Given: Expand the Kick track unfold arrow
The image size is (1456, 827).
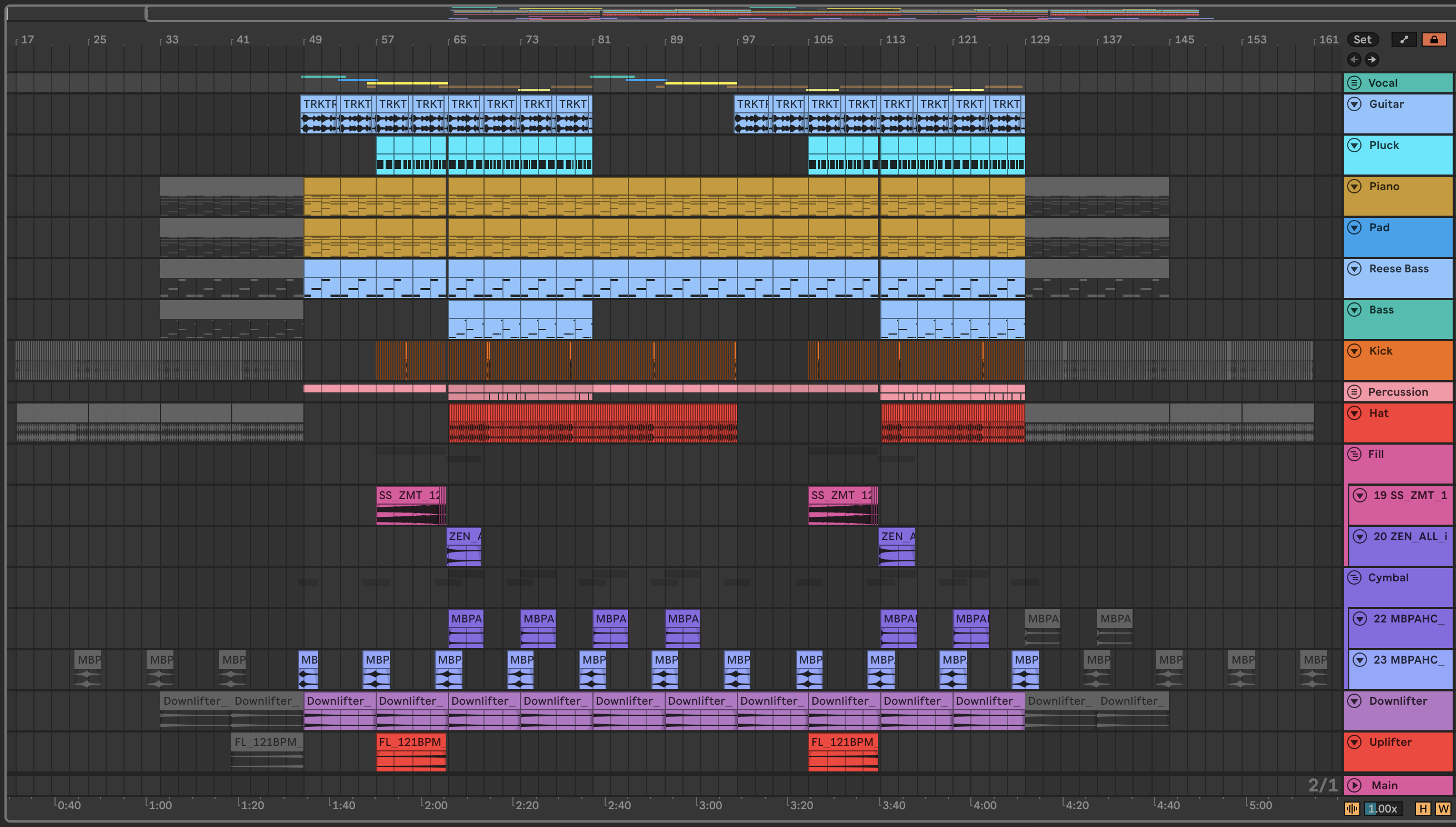Looking at the screenshot, I should [1354, 351].
